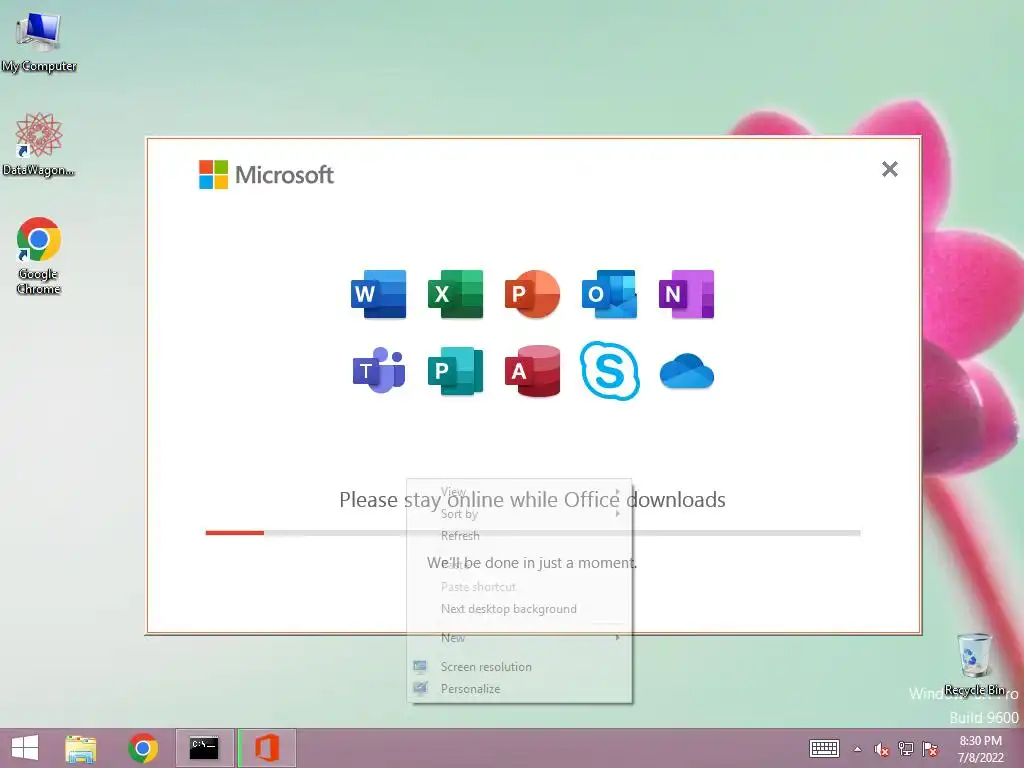The height and width of the screenshot is (768, 1024).
Task: Close the Office installer window
Action: click(889, 169)
